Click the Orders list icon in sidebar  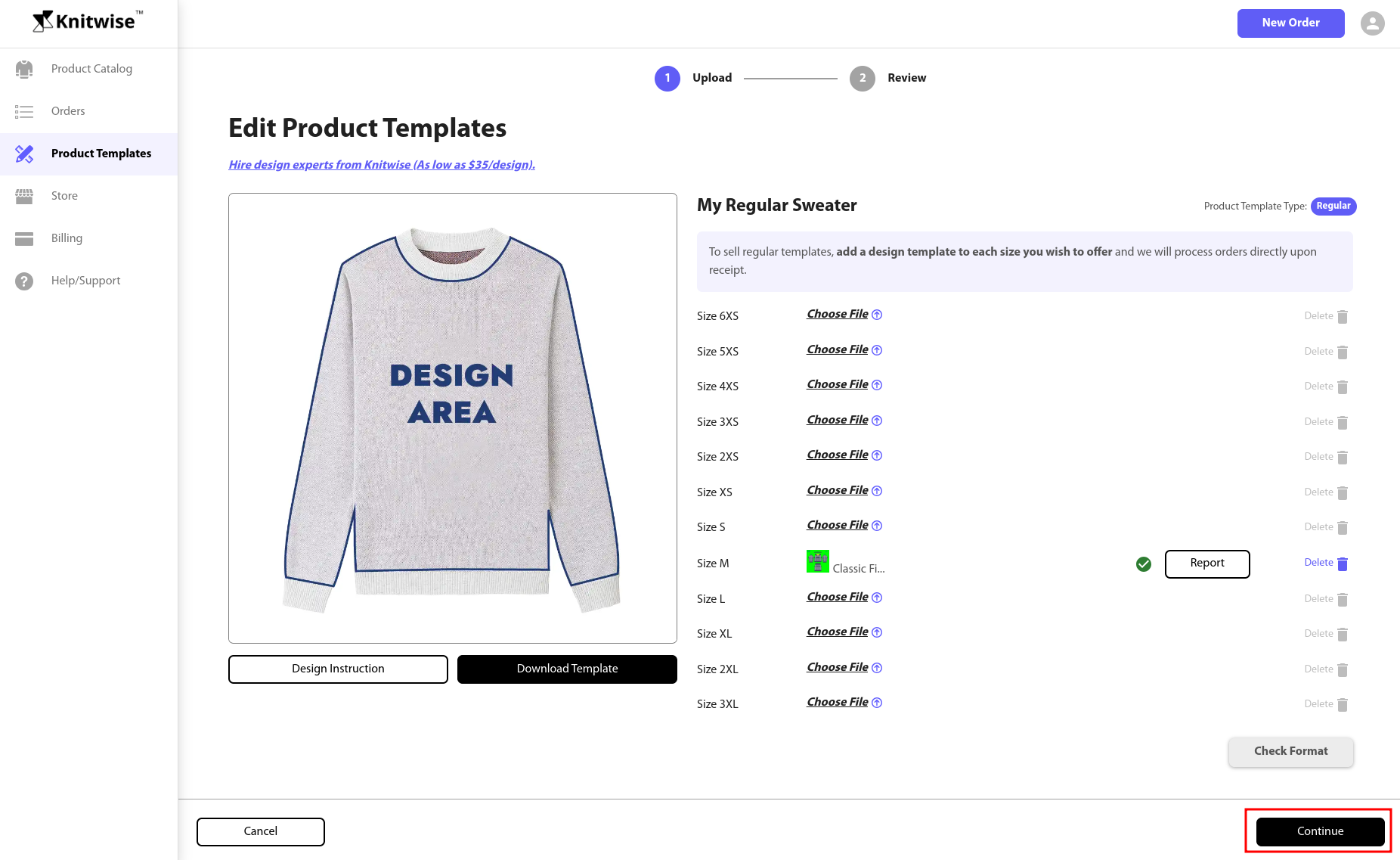(24, 111)
